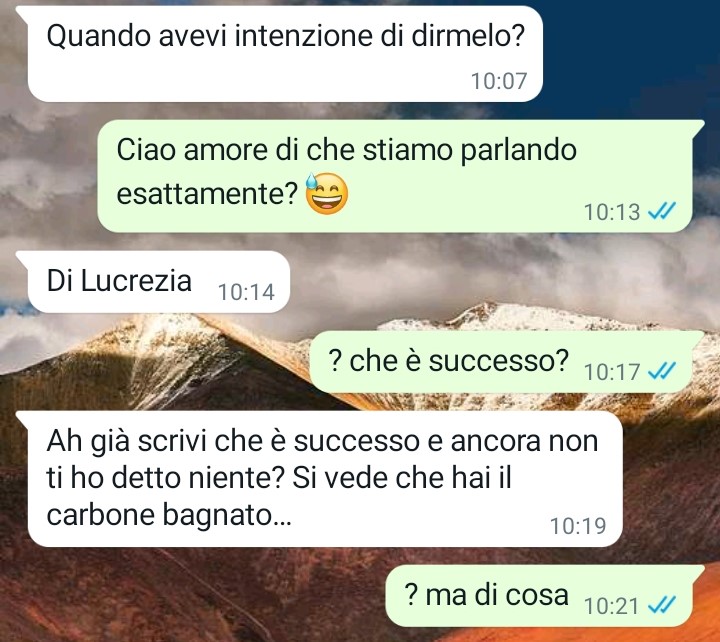Tap the sweat-smile emoji in the message
This screenshot has height=642, width=720.
coord(326,193)
